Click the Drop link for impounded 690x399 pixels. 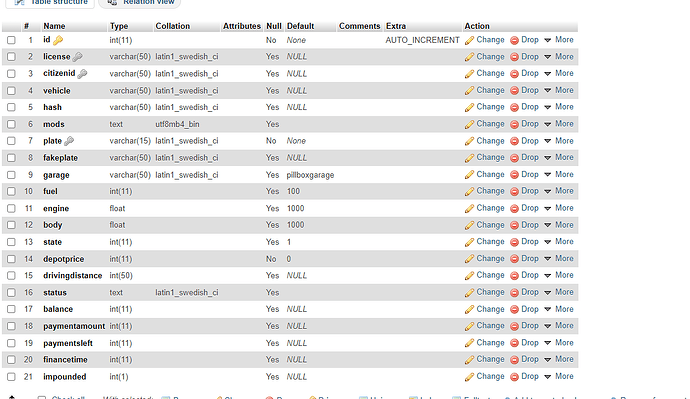(530, 377)
